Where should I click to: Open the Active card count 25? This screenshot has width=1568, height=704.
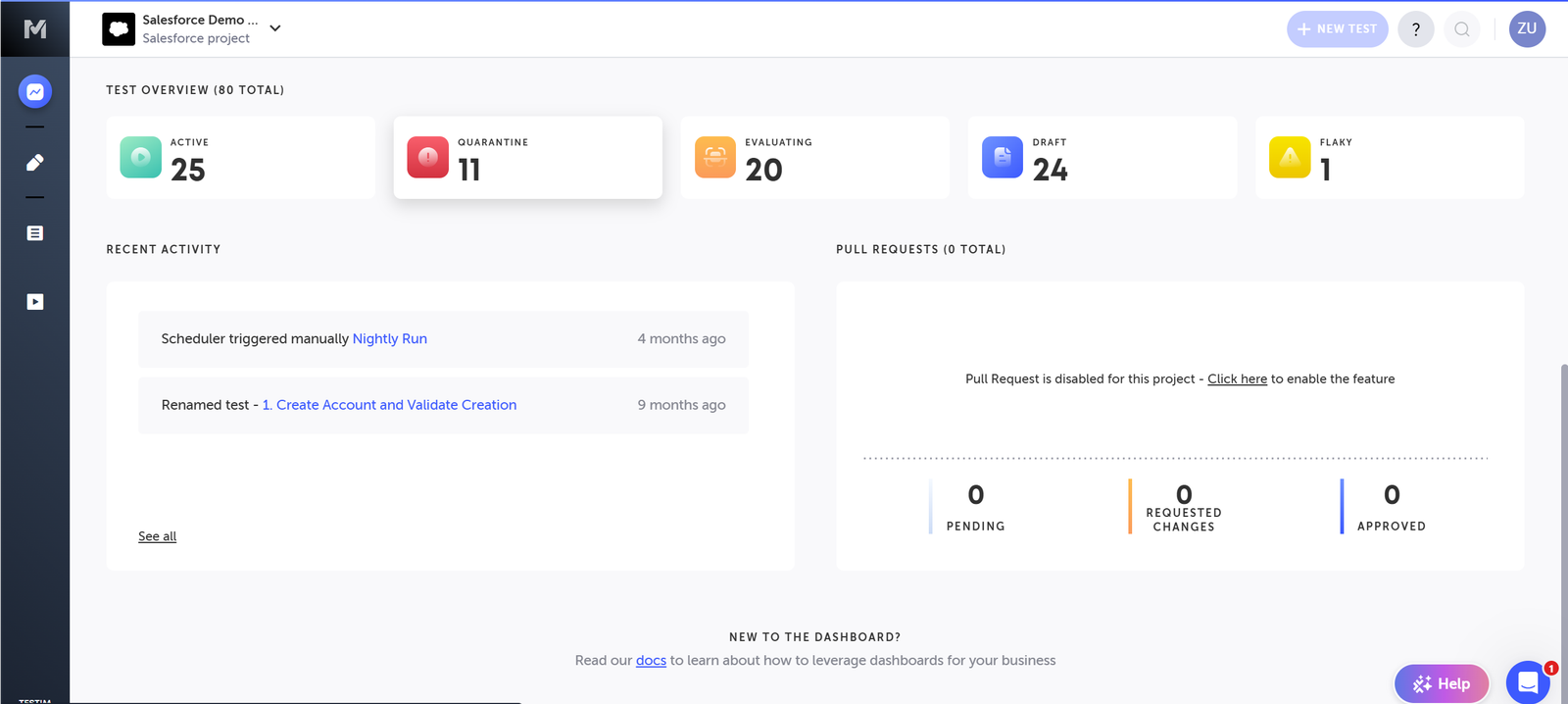click(188, 171)
